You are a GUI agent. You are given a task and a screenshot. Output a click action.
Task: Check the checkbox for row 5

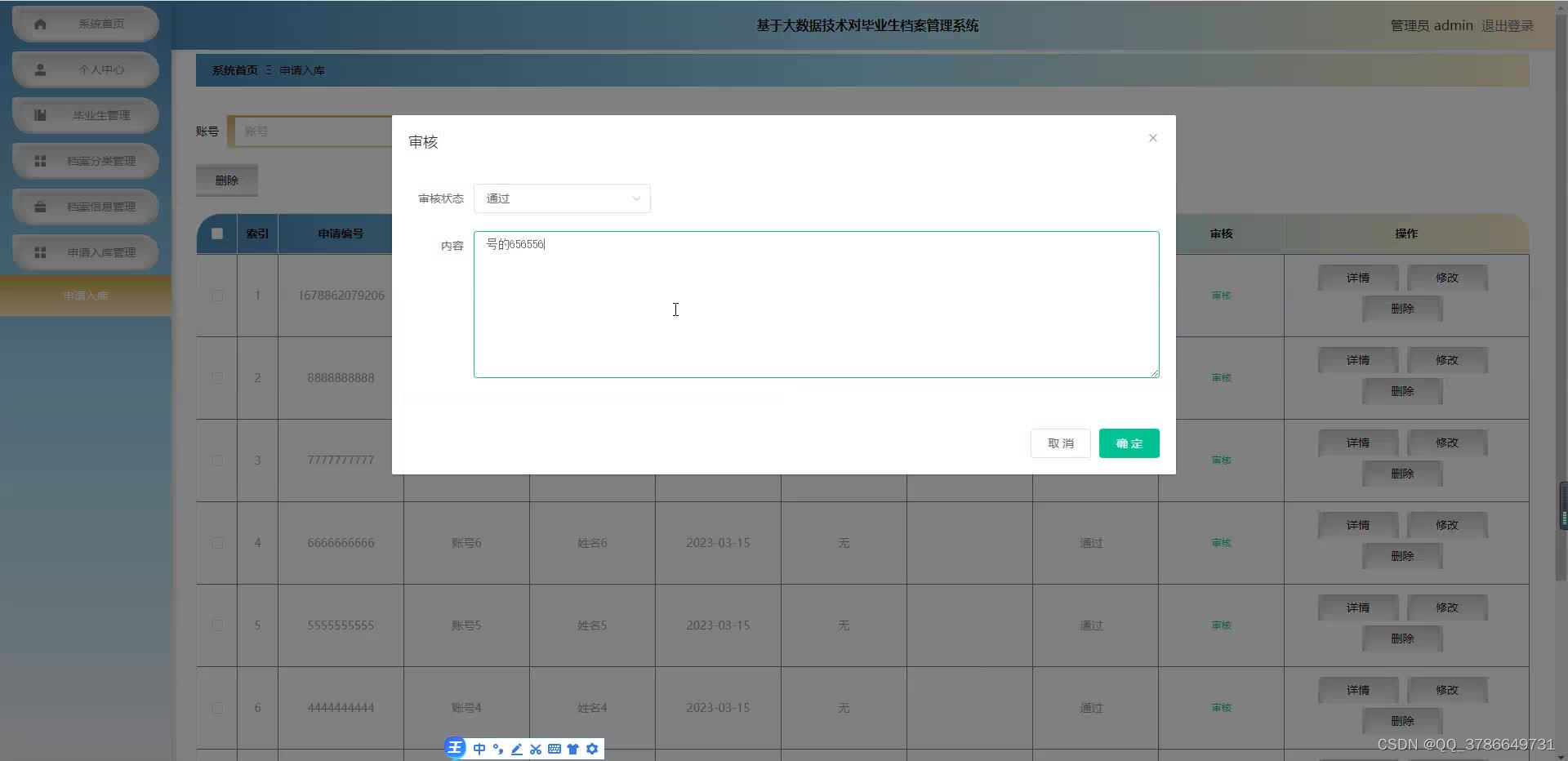coord(217,625)
